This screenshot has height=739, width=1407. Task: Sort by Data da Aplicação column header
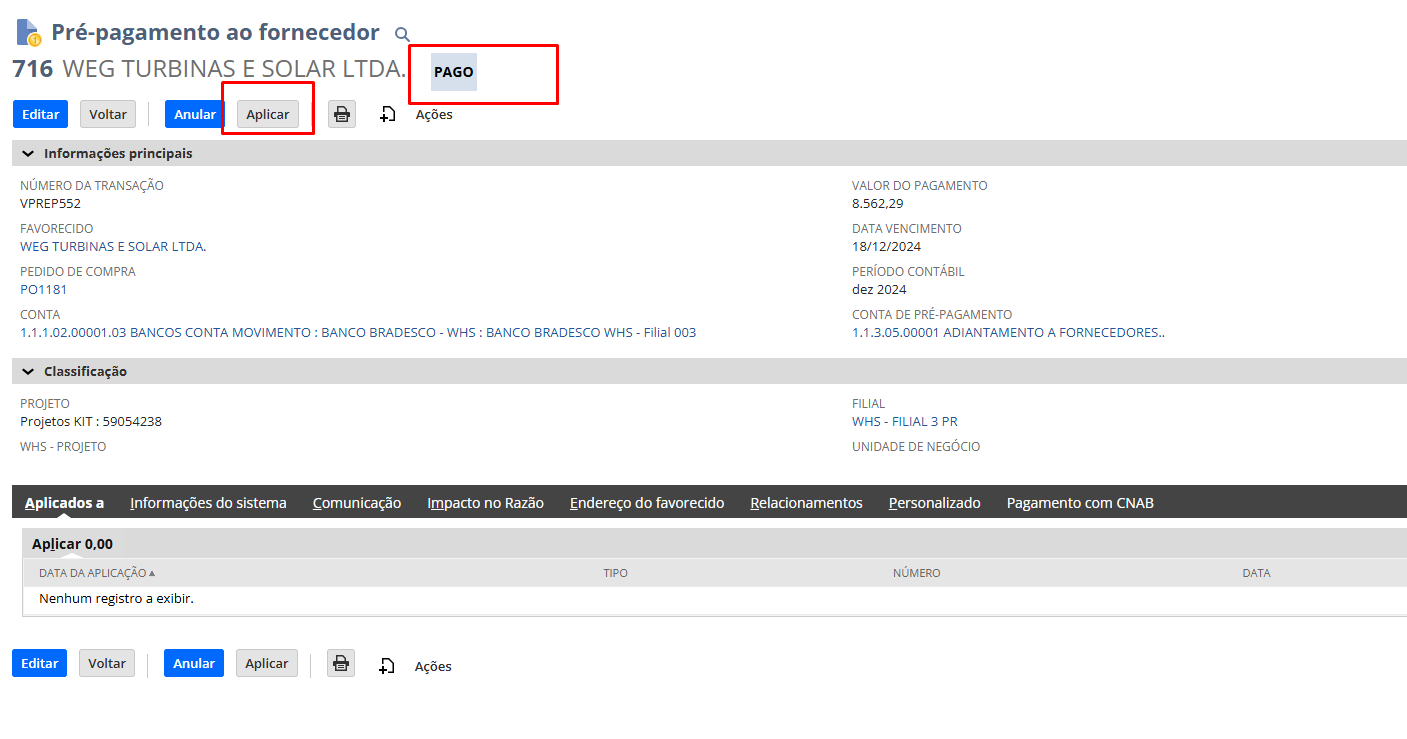pos(96,573)
